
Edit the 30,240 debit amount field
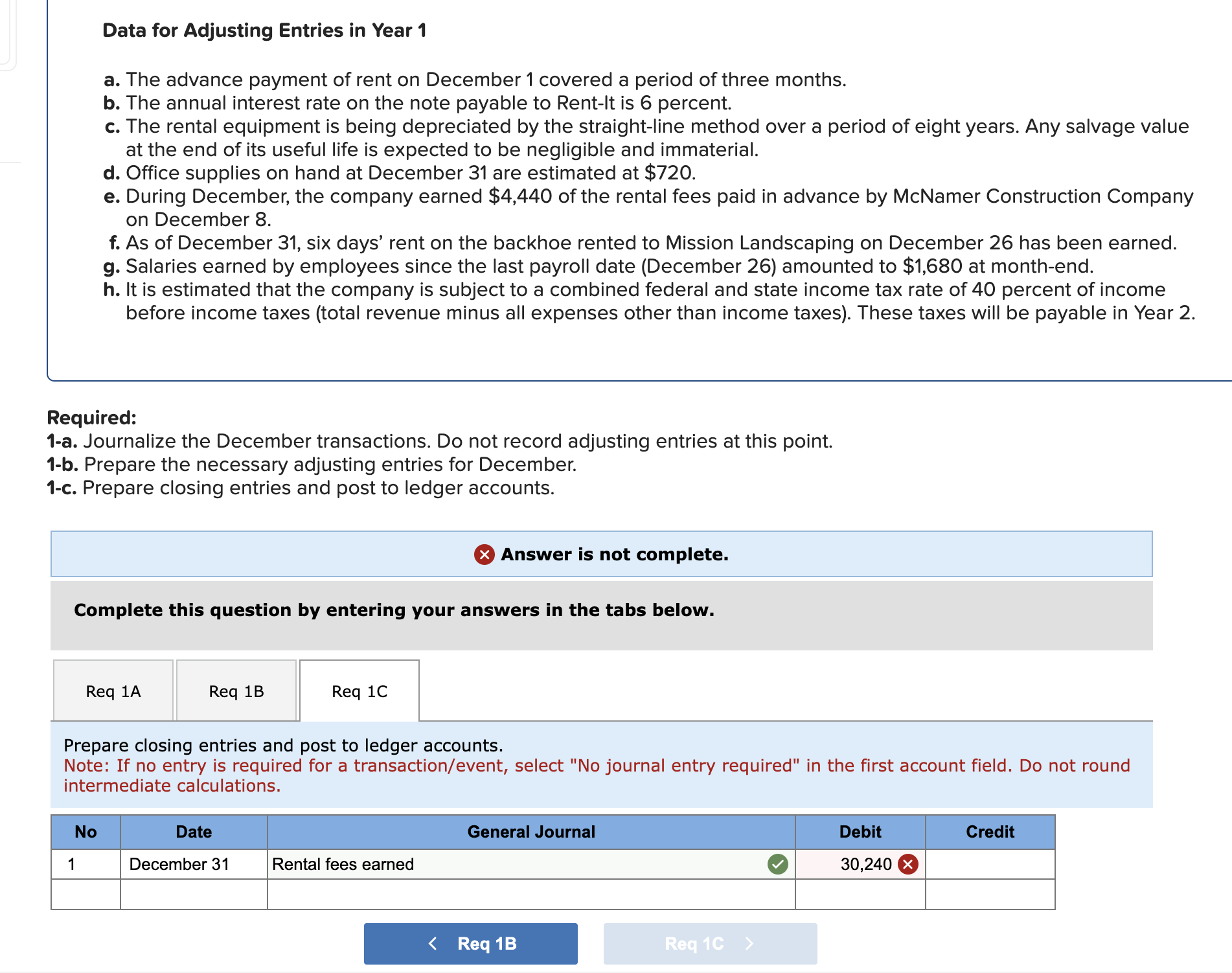click(x=860, y=864)
